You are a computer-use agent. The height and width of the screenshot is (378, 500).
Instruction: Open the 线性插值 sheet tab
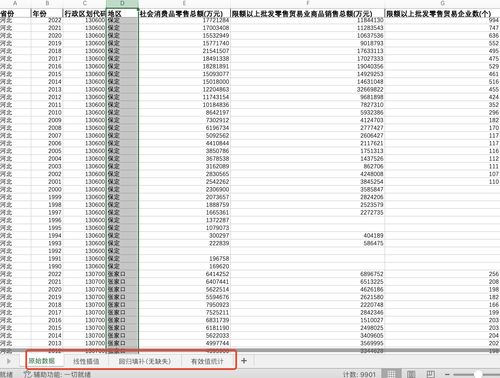pos(86,361)
